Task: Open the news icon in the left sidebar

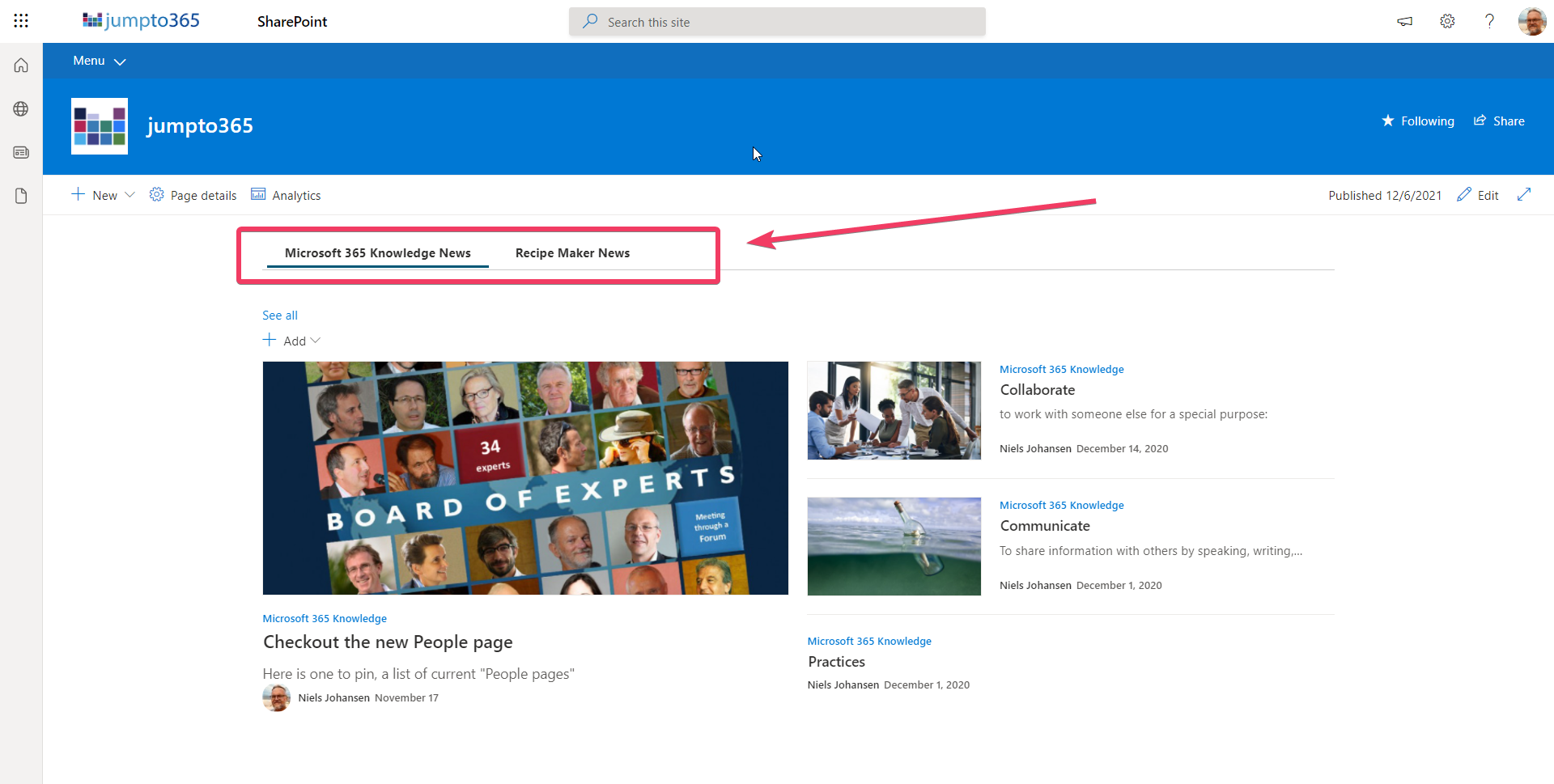Action: point(20,152)
